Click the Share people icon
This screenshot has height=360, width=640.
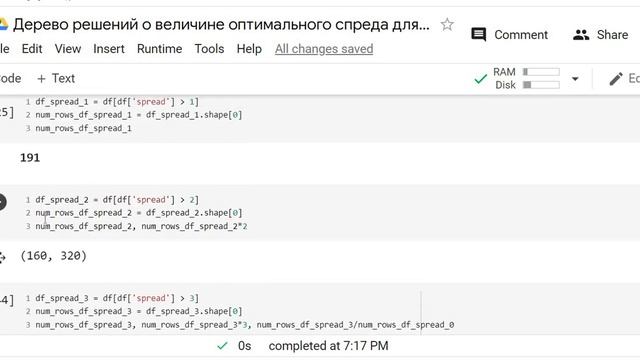pos(581,35)
